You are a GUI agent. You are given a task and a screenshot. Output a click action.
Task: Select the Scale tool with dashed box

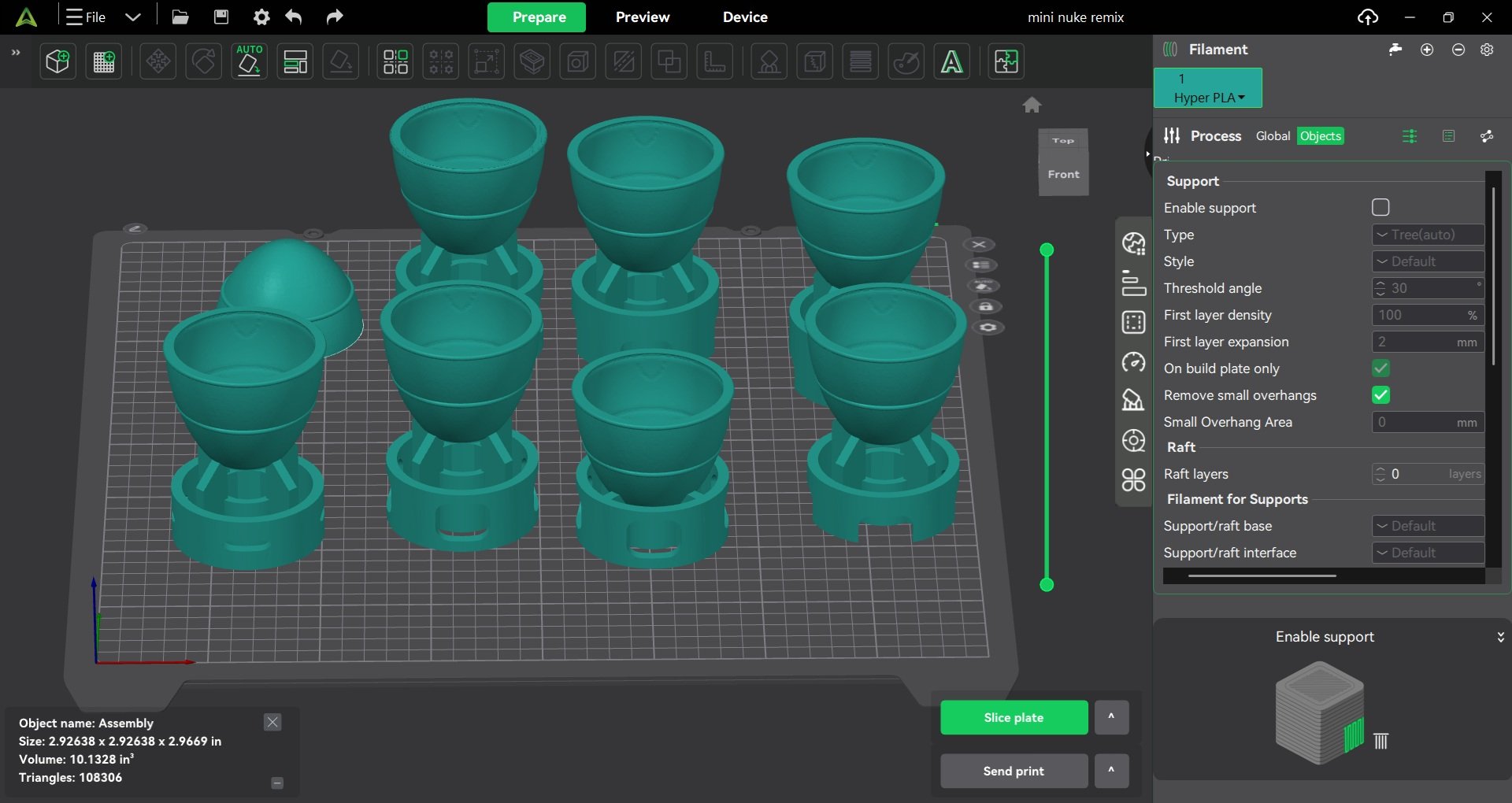click(487, 61)
